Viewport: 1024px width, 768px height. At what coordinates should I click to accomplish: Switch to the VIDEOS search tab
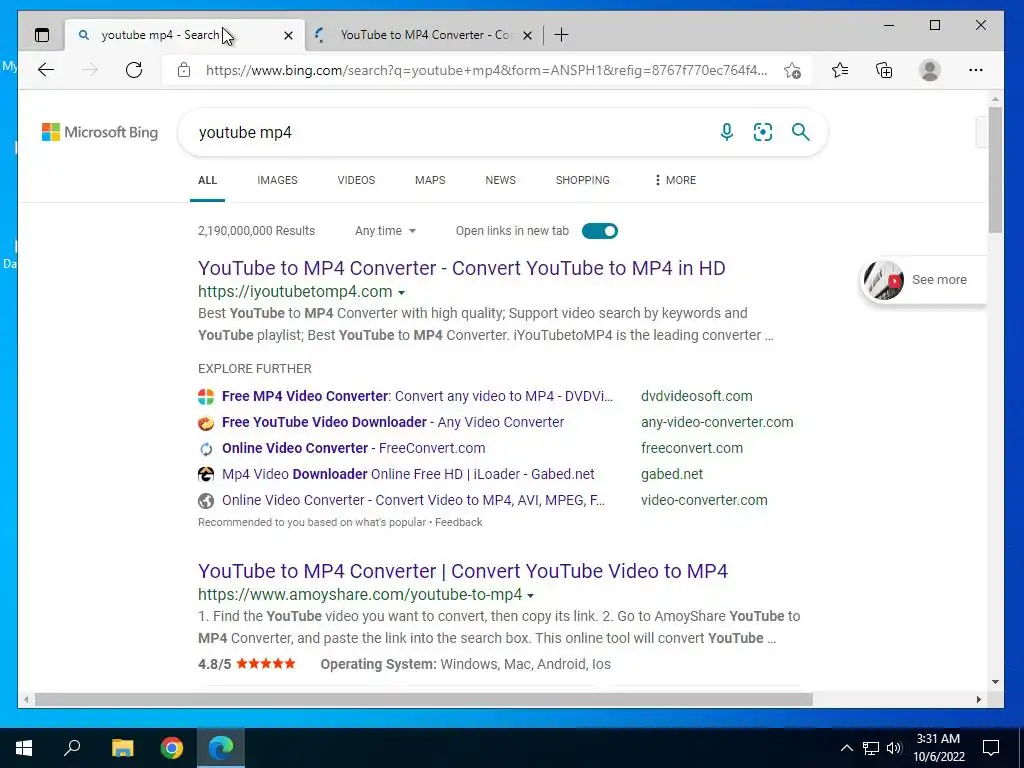pyautogui.click(x=356, y=180)
